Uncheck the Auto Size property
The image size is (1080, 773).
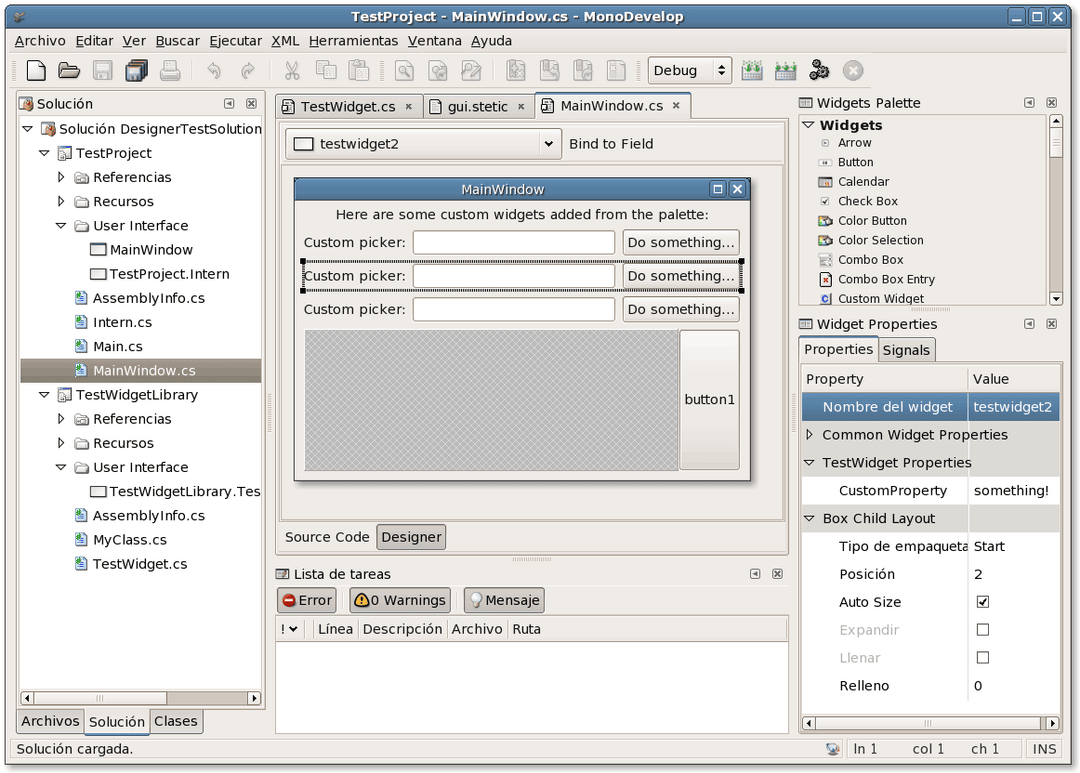pyautogui.click(x=982, y=601)
